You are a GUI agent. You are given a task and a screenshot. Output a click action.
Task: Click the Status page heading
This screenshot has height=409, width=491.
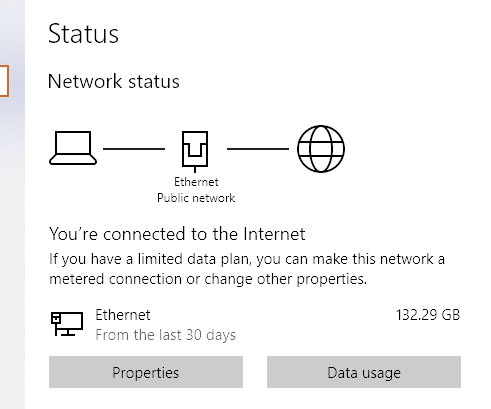click(83, 34)
